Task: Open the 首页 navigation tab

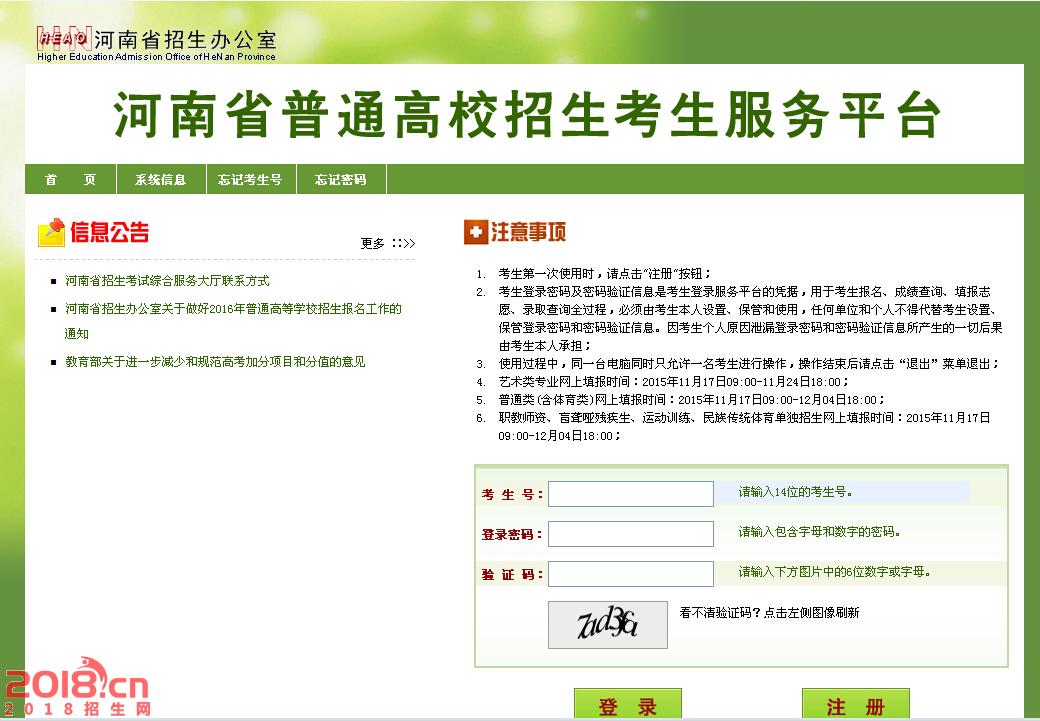Action: [x=70, y=180]
